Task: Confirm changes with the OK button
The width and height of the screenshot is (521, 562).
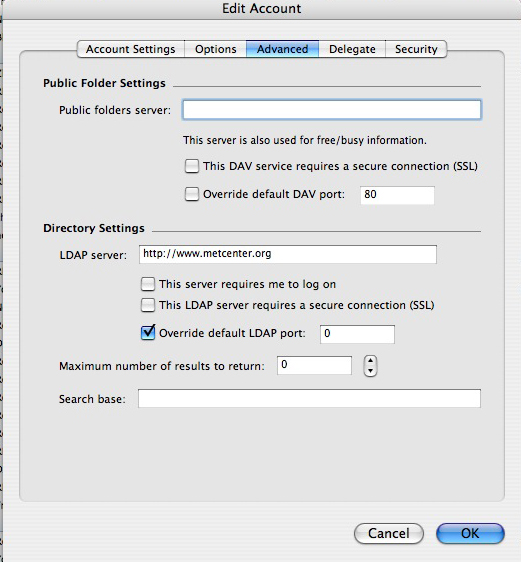Action: pos(470,533)
